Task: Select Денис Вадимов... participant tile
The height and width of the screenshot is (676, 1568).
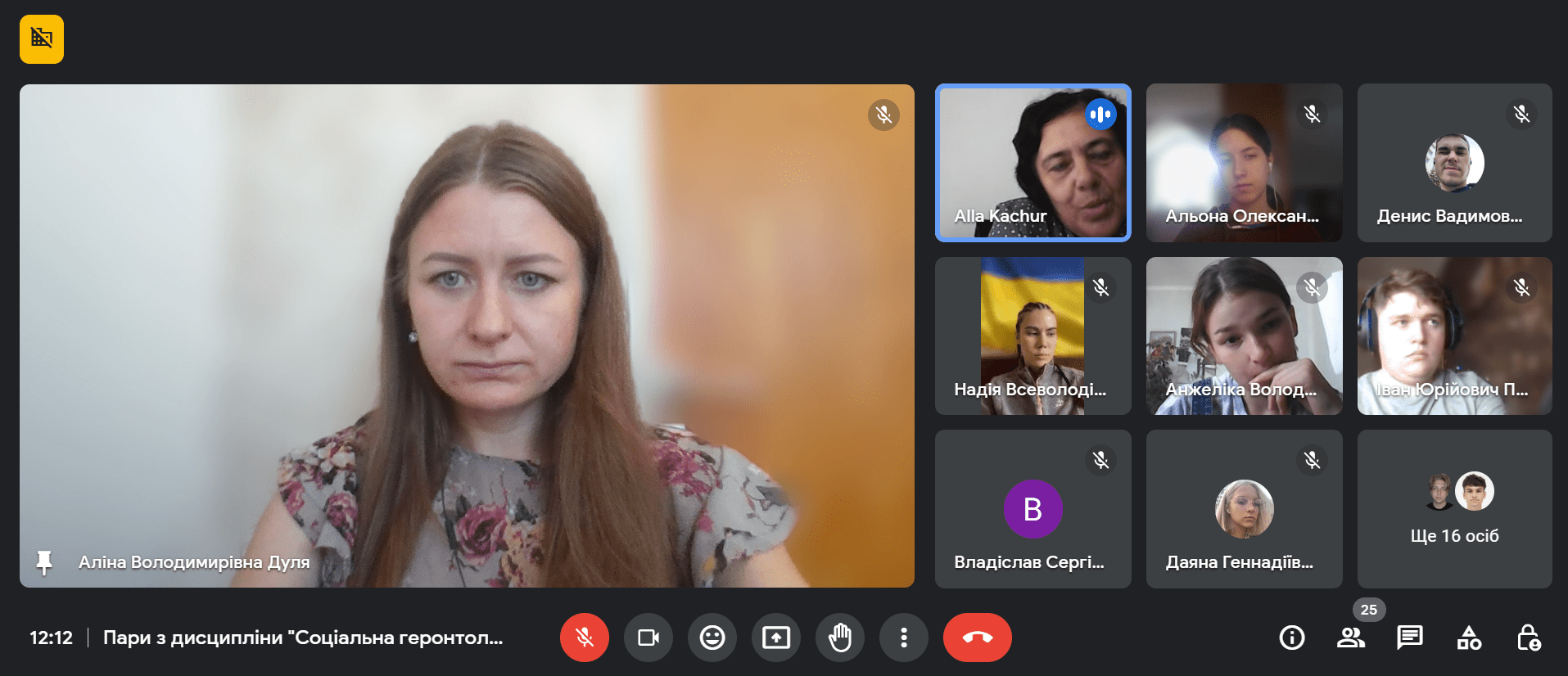Action: [1454, 162]
